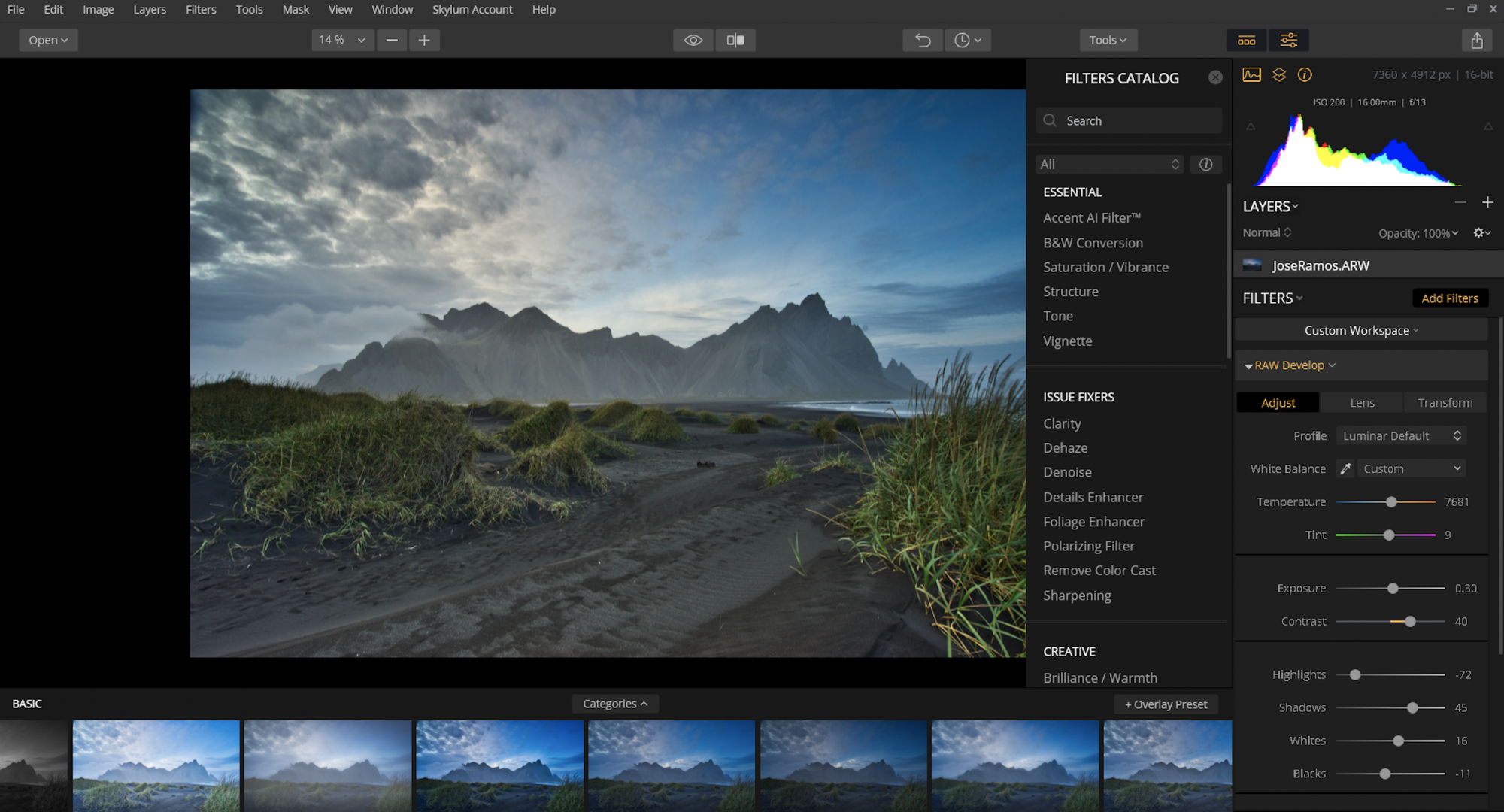Enable the Luminar Default profile dropdown
Screen dimensions: 1504x812
pyautogui.click(x=1400, y=435)
